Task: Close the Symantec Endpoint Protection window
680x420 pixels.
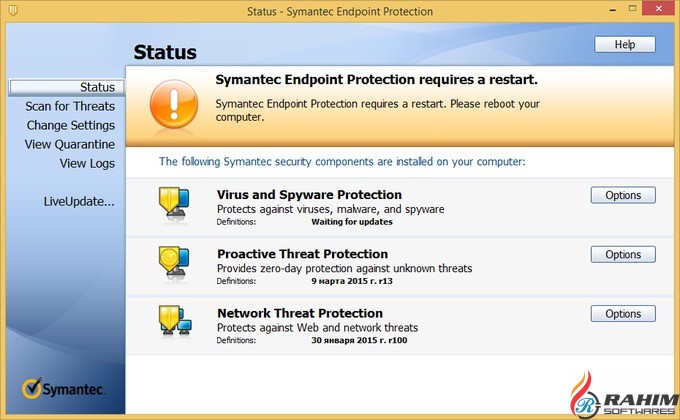Action: click(659, 11)
